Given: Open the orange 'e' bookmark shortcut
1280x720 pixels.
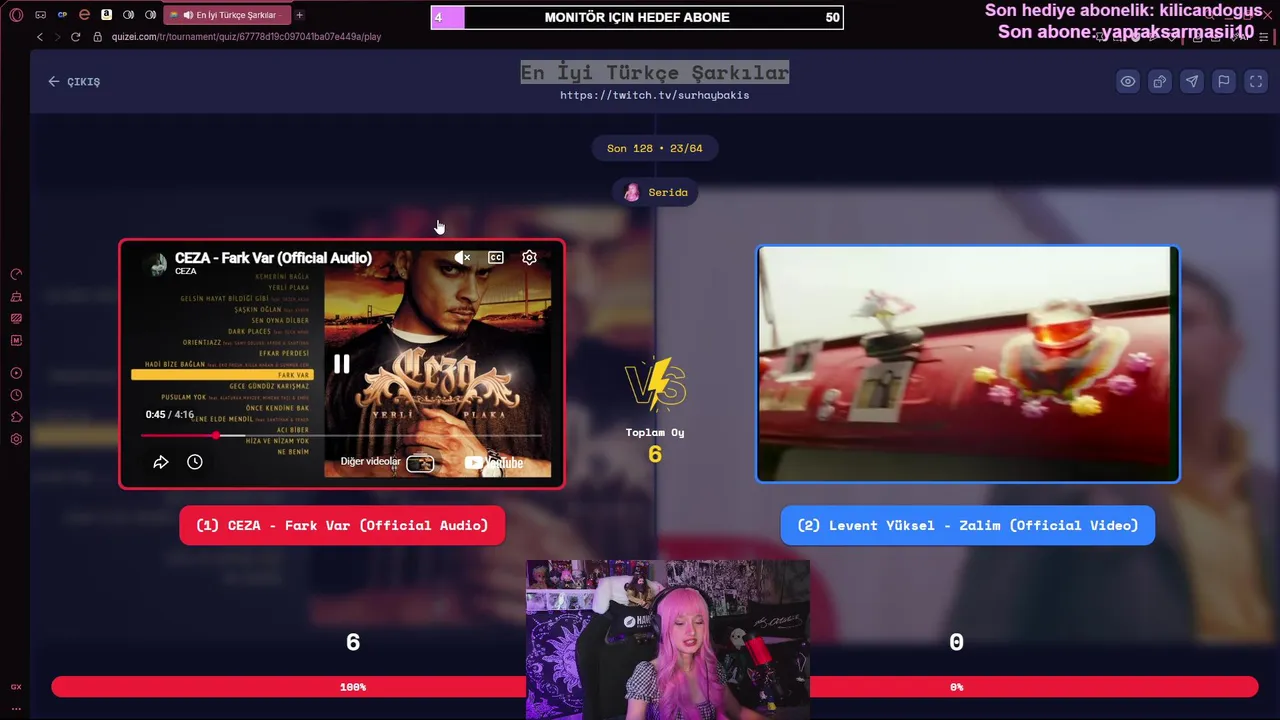Looking at the screenshot, I should [84, 15].
